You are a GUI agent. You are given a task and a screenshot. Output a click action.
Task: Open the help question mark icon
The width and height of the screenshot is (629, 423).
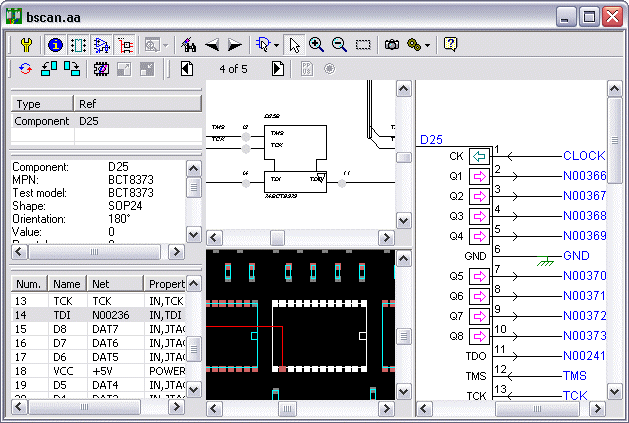451,45
